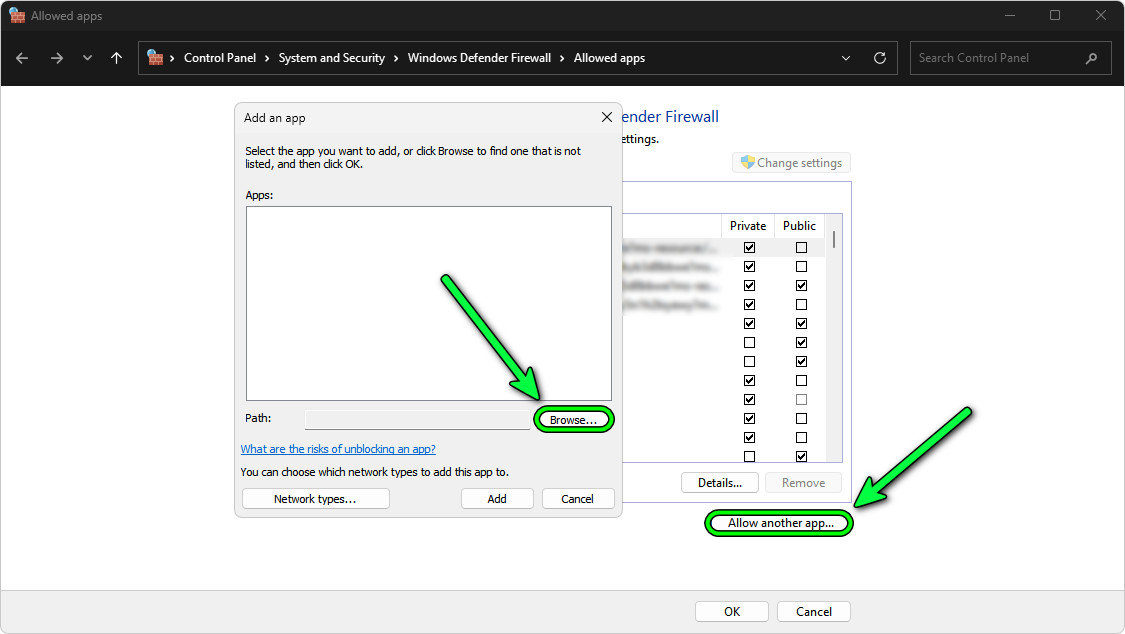Select System and Security breadcrumb
1125x634 pixels.
(x=331, y=58)
